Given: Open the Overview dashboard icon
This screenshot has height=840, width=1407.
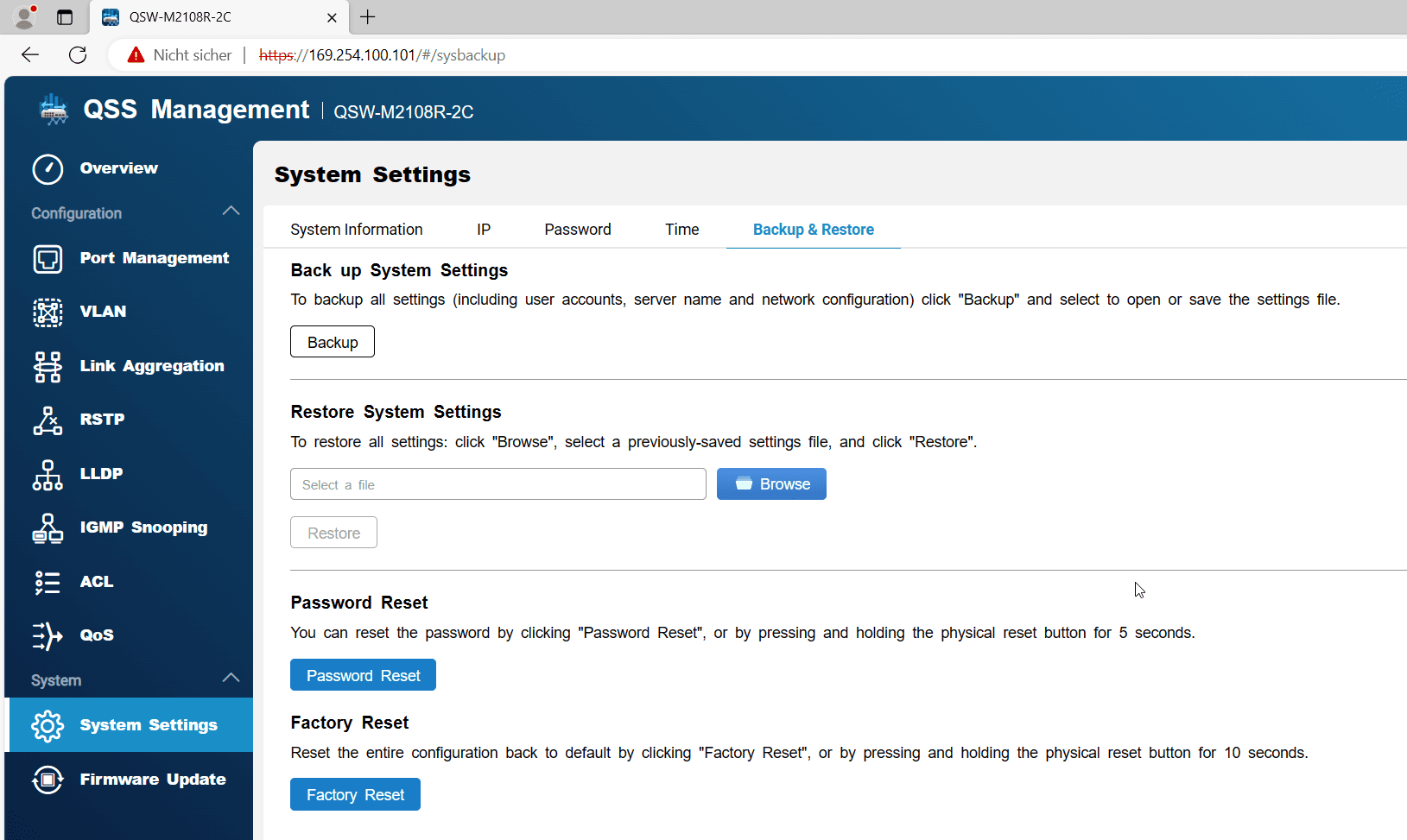Looking at the screenshot, I should coord(48,169).
